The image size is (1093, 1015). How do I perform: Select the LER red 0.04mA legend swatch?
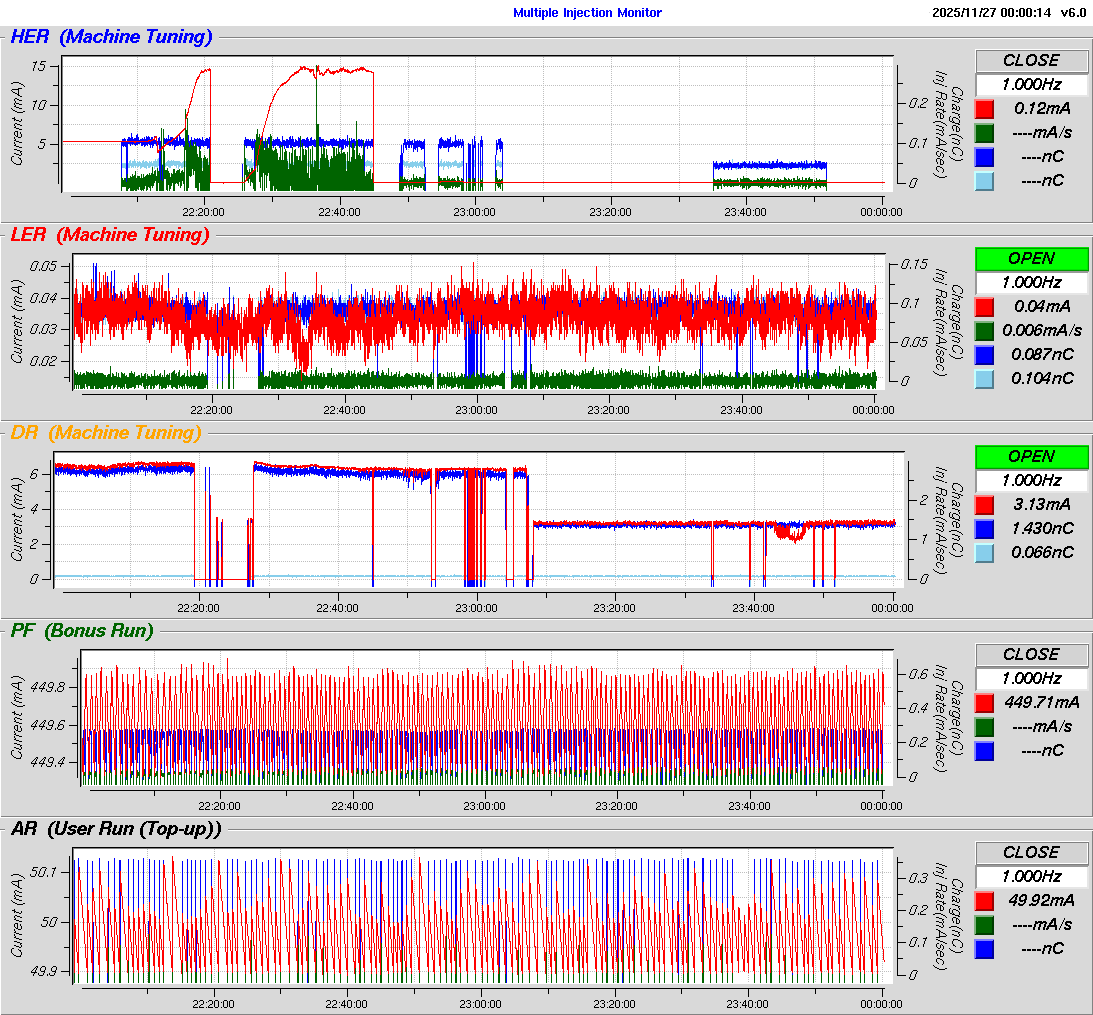click(x=985, y=306)
